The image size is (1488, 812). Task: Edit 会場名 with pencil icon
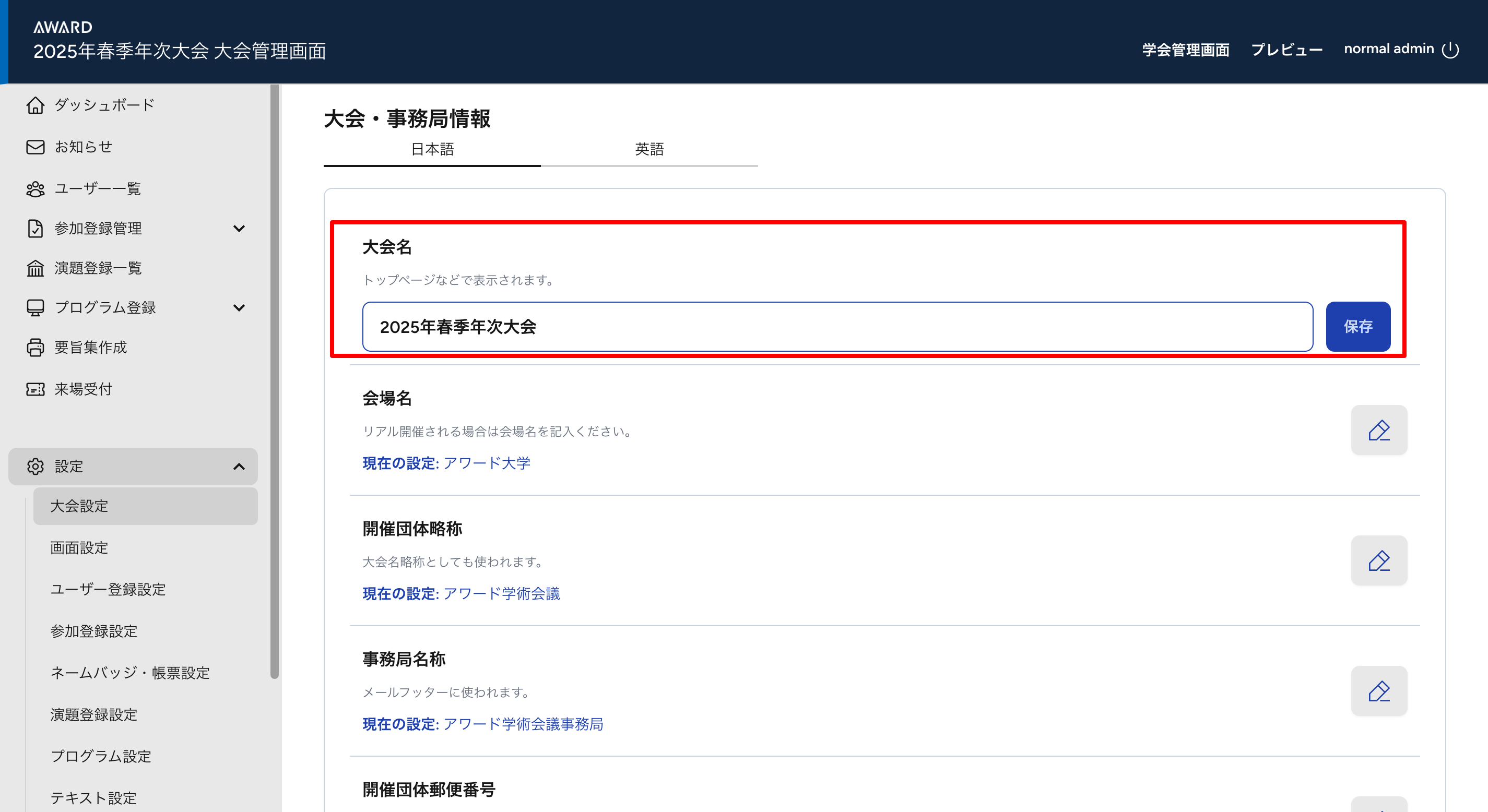click(1378, 430)
